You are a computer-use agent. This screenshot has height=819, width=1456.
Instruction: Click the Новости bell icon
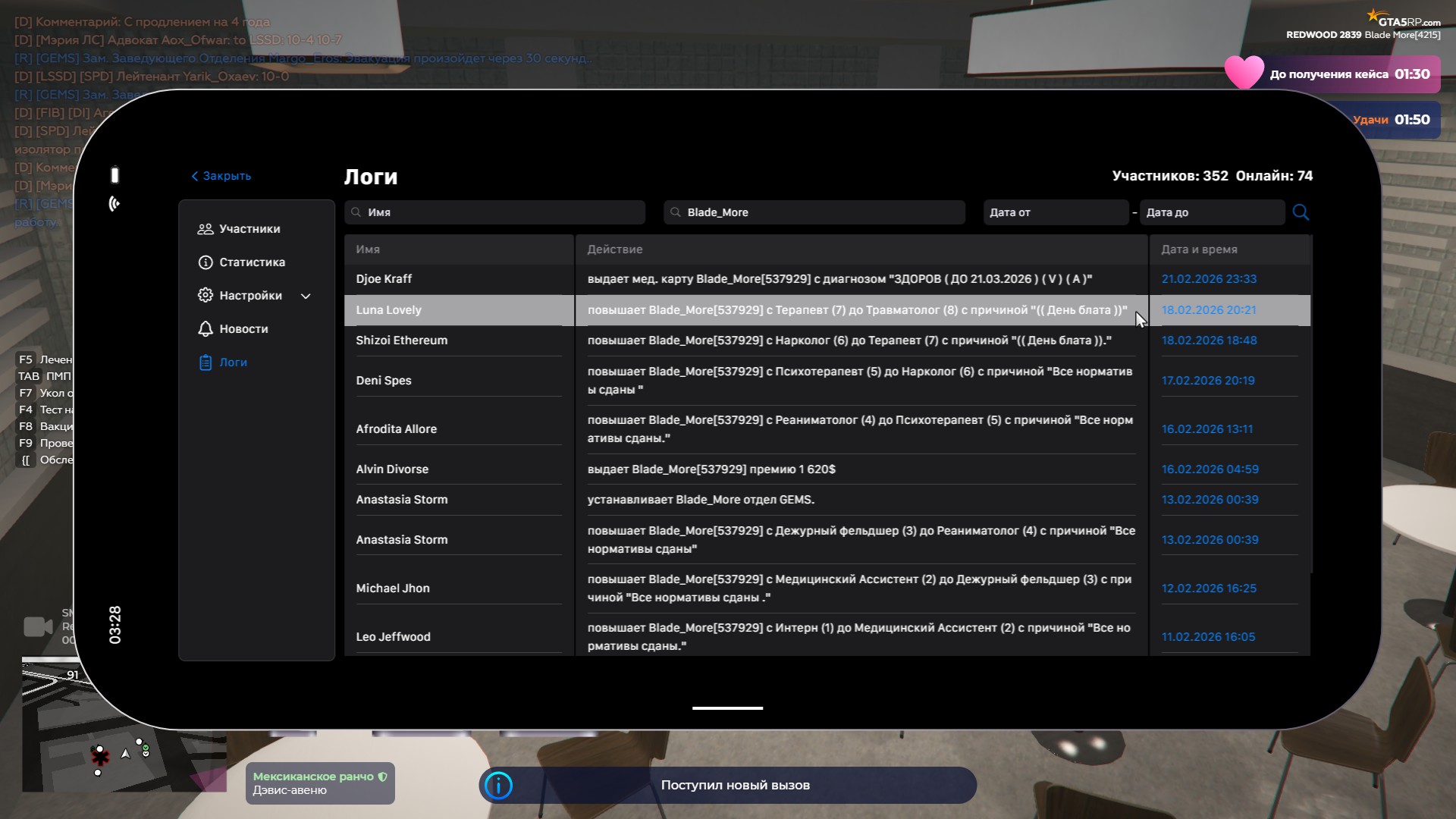[205, 329]
